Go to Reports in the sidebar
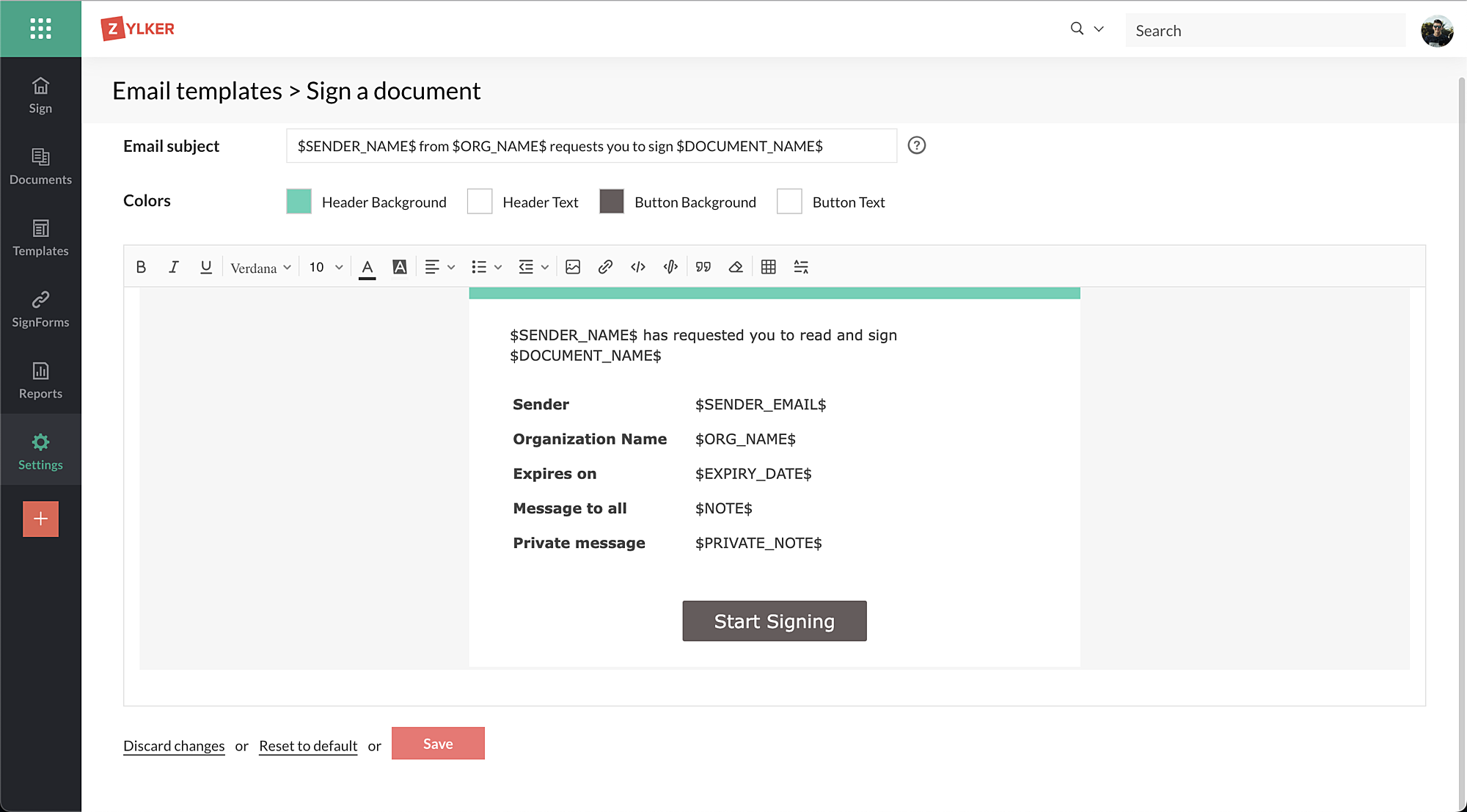Screen dimensions: 1467x812 (40, 381)
